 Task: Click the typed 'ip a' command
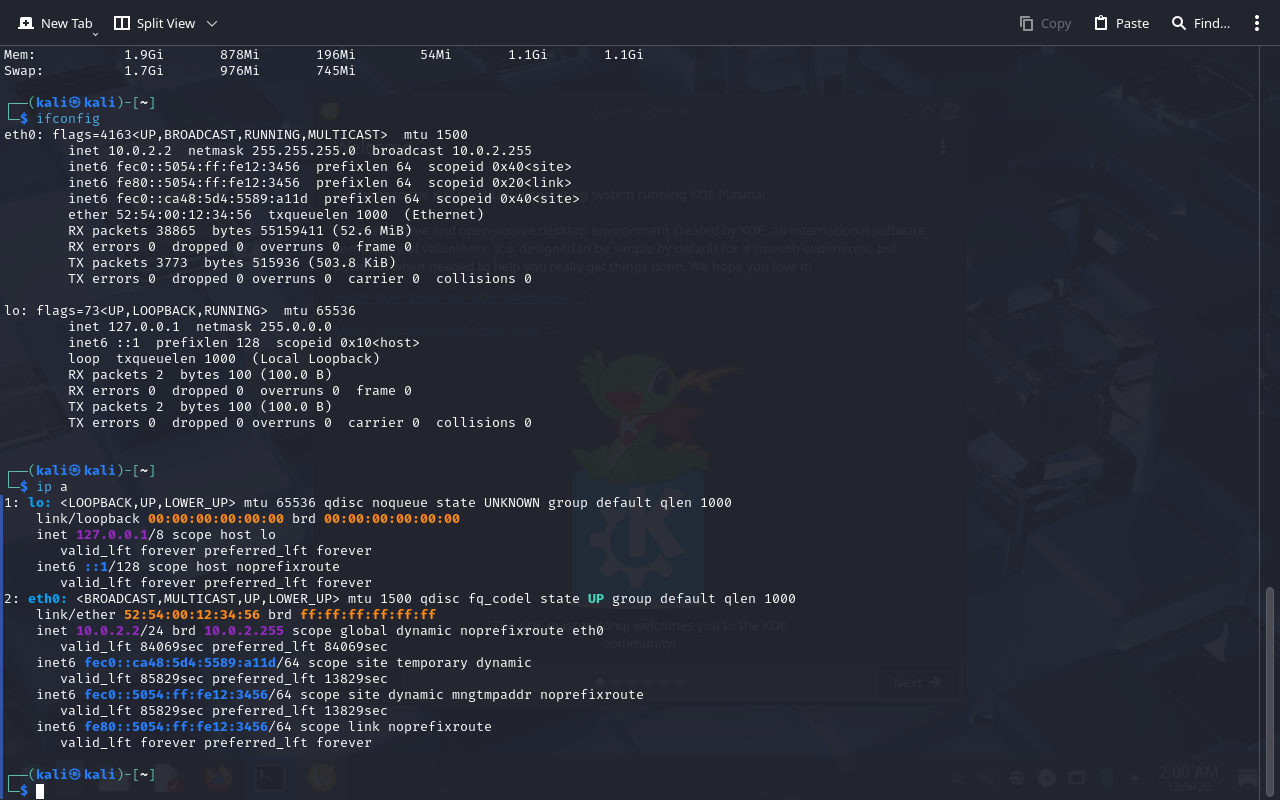point(52,487)
